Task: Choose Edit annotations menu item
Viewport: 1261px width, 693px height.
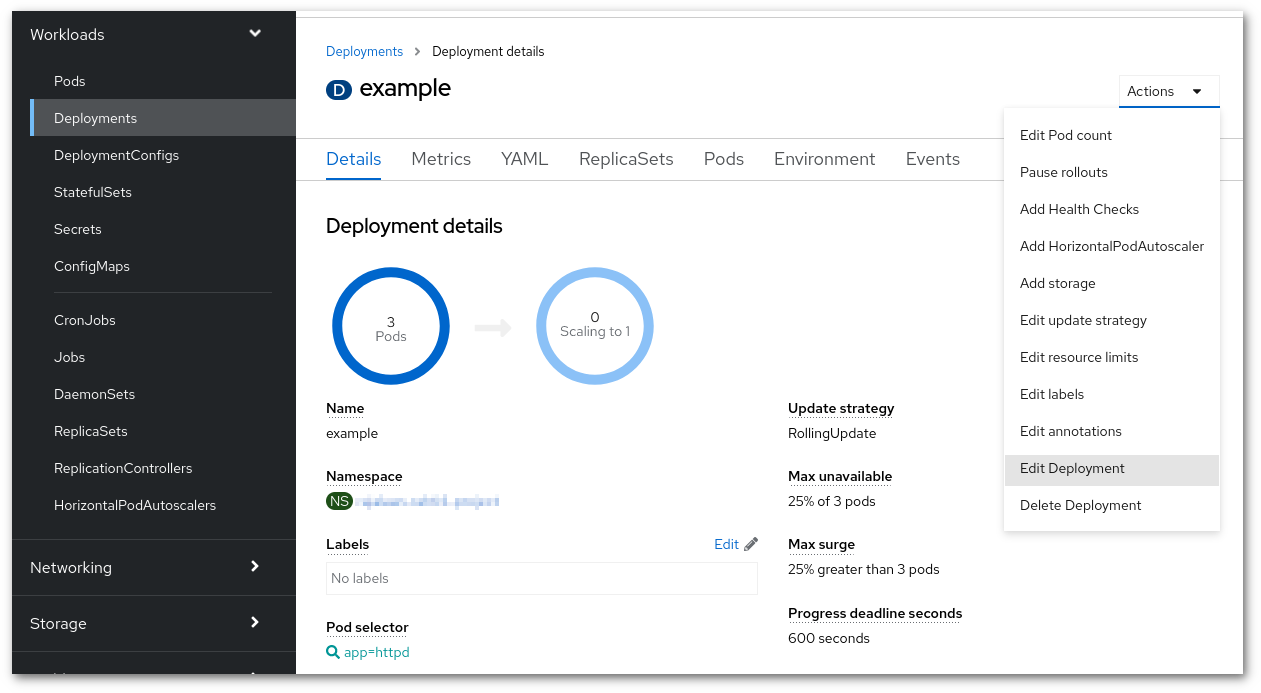Action: point(1112,431)
